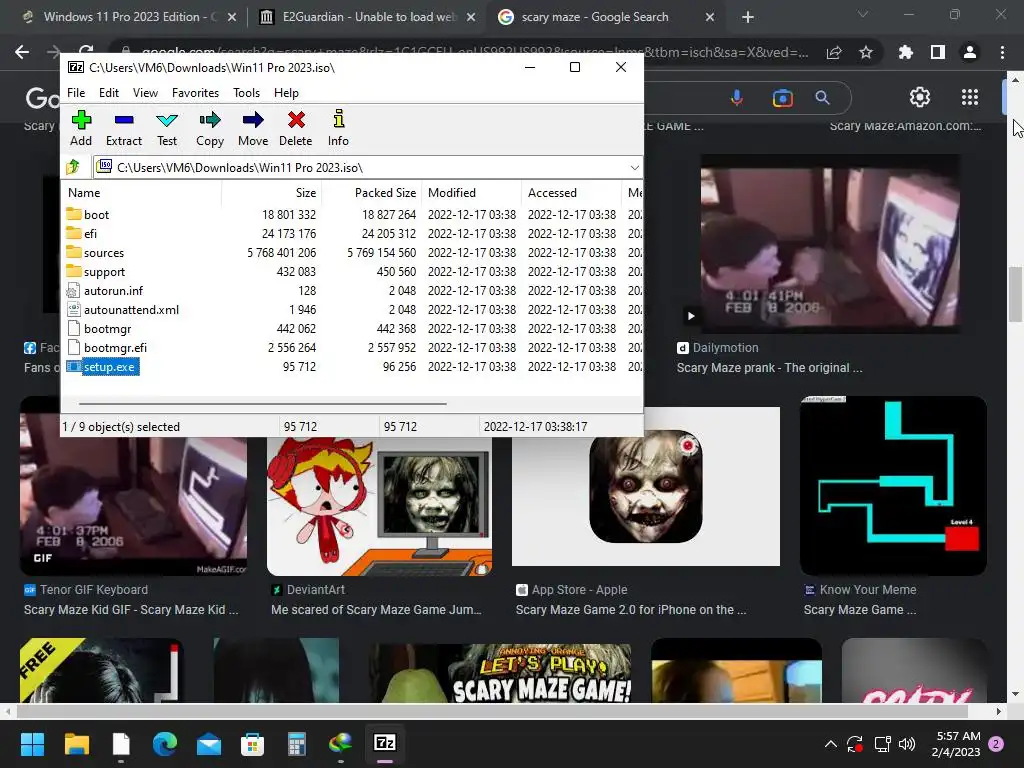Open the Help menu in 7-Zip
This screenshot has width=1024, height=768.
286,93
